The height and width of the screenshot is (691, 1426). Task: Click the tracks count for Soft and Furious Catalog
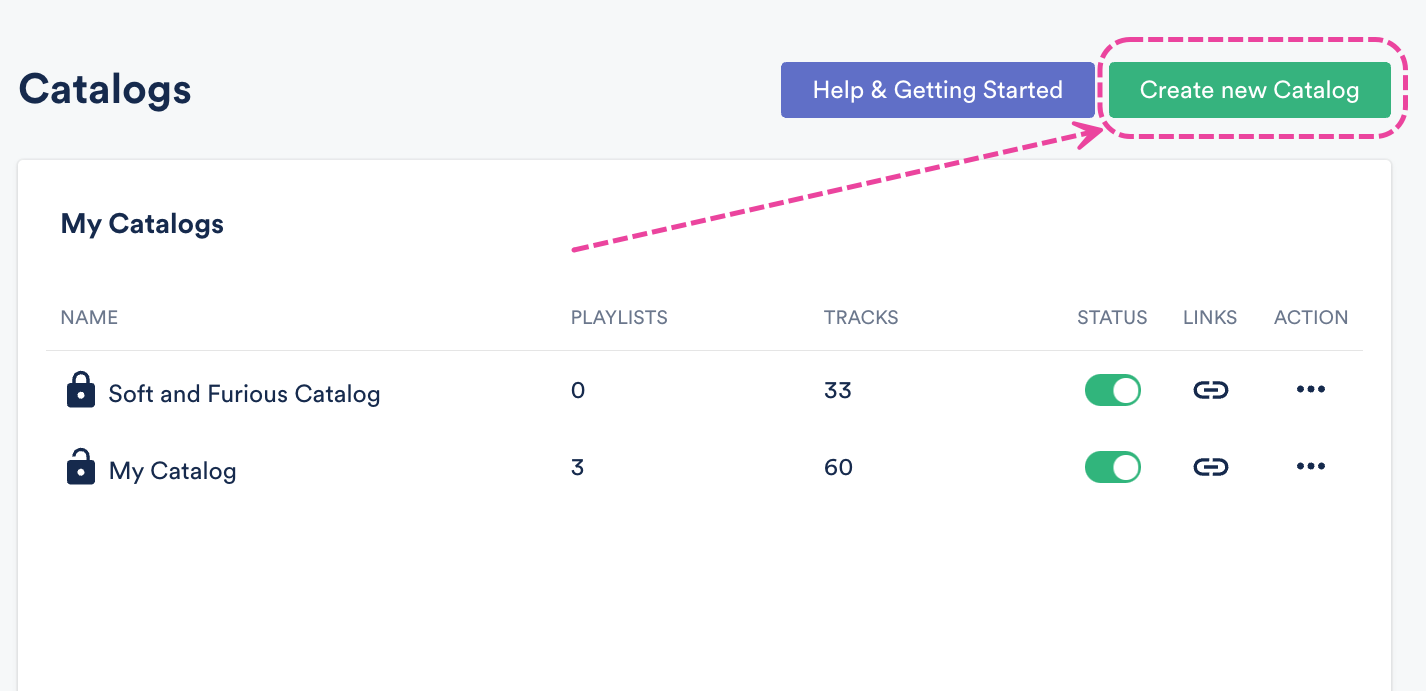[838, 390]
